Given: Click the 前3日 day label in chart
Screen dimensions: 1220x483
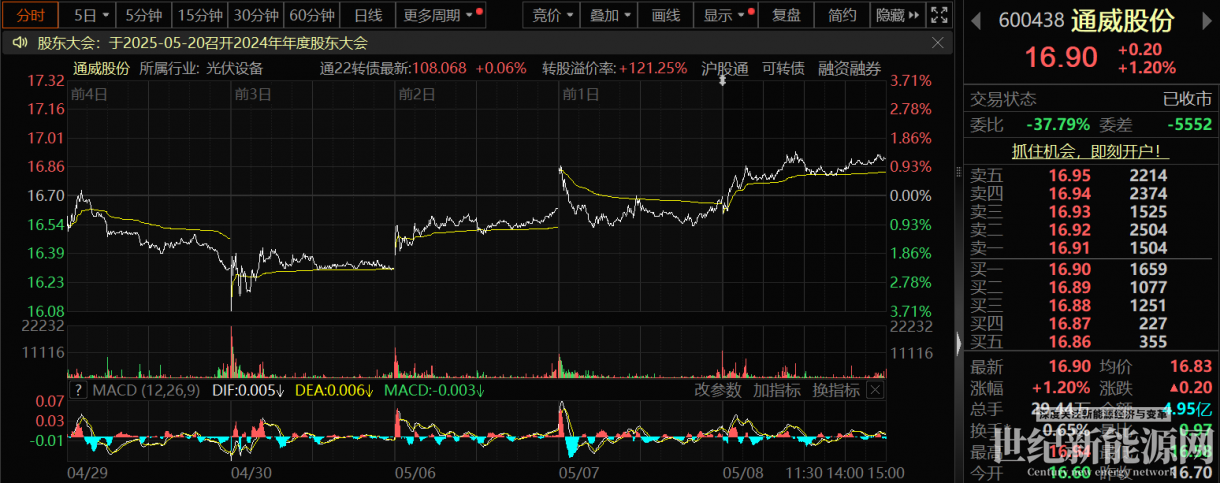Looking at the screenshot, I should [x=253, y=94].
